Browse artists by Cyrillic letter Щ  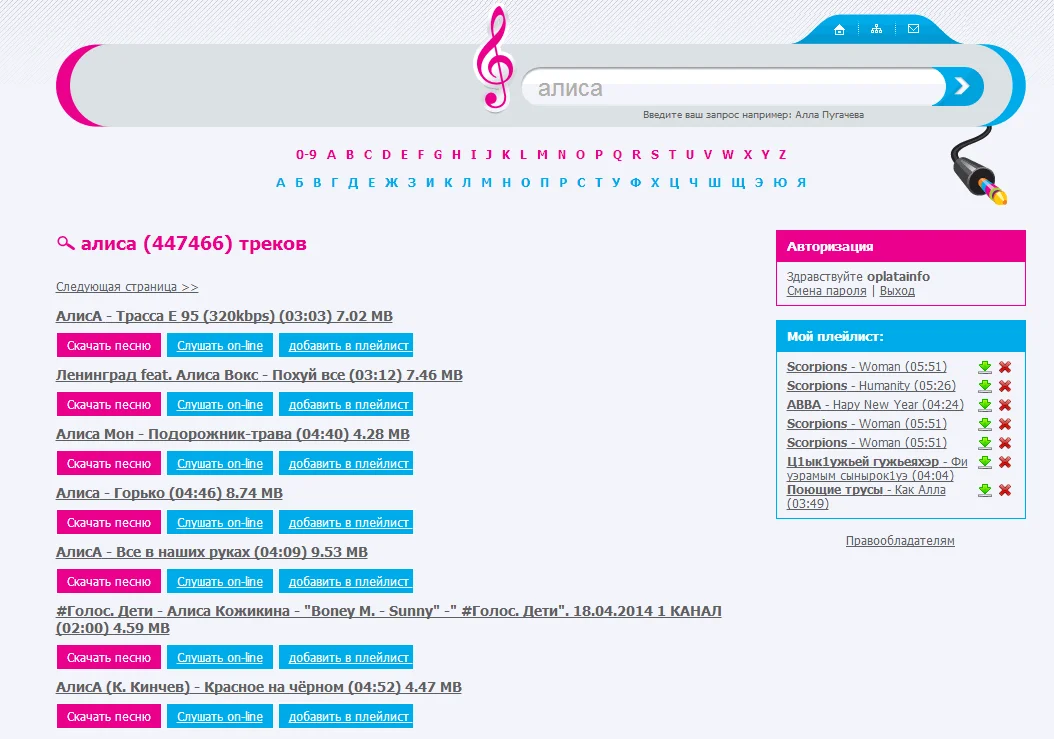pyautogui.click(x=738, y=183)
